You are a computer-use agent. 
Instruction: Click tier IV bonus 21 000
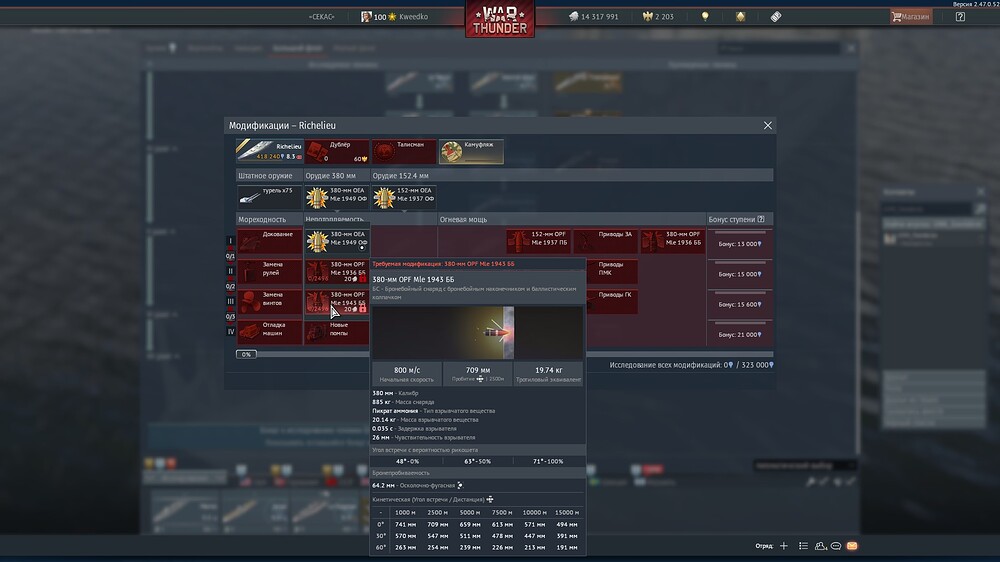pyautogui.click(x=740, y=334)
